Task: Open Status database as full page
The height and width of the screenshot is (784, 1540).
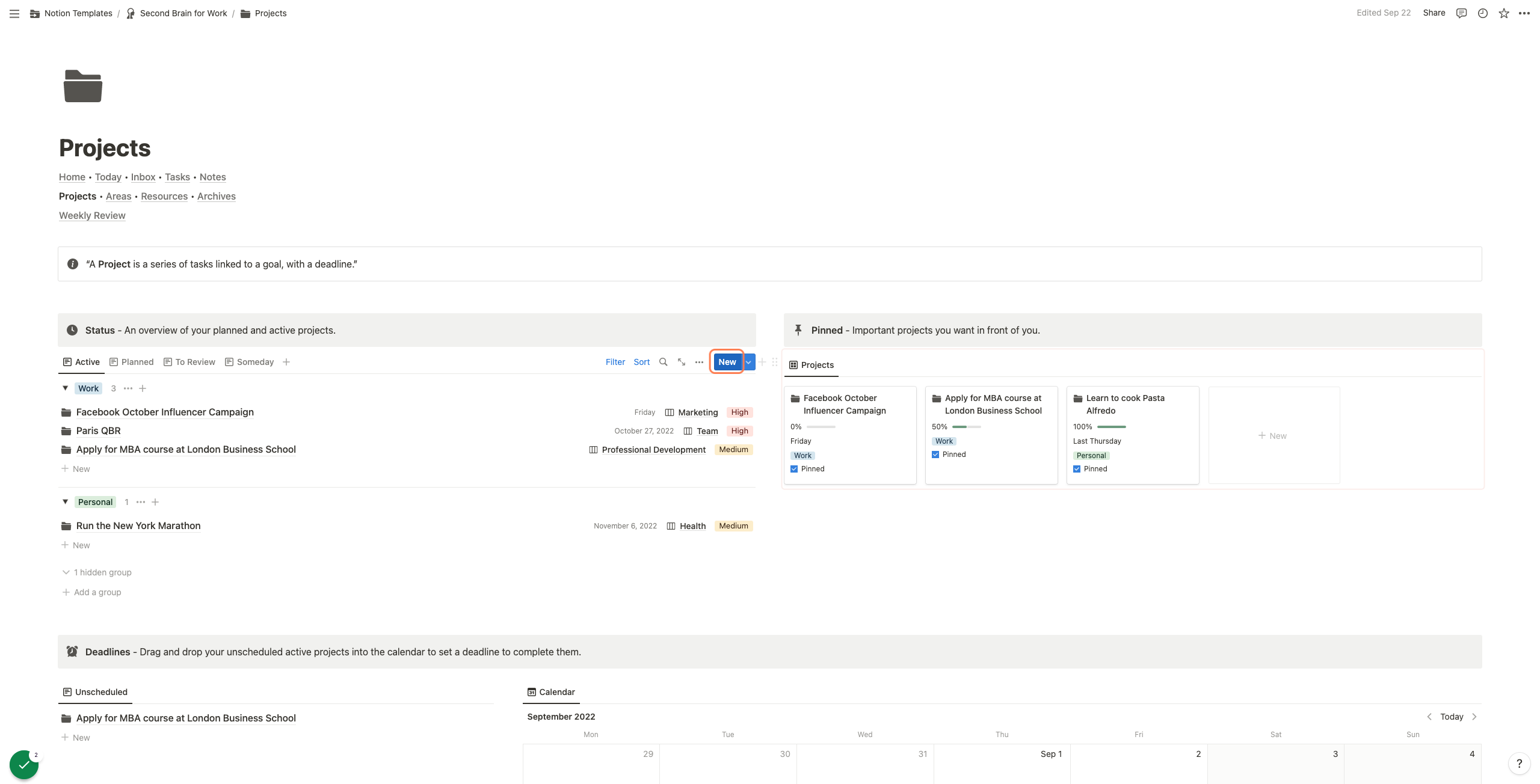Action: [682, 362]
